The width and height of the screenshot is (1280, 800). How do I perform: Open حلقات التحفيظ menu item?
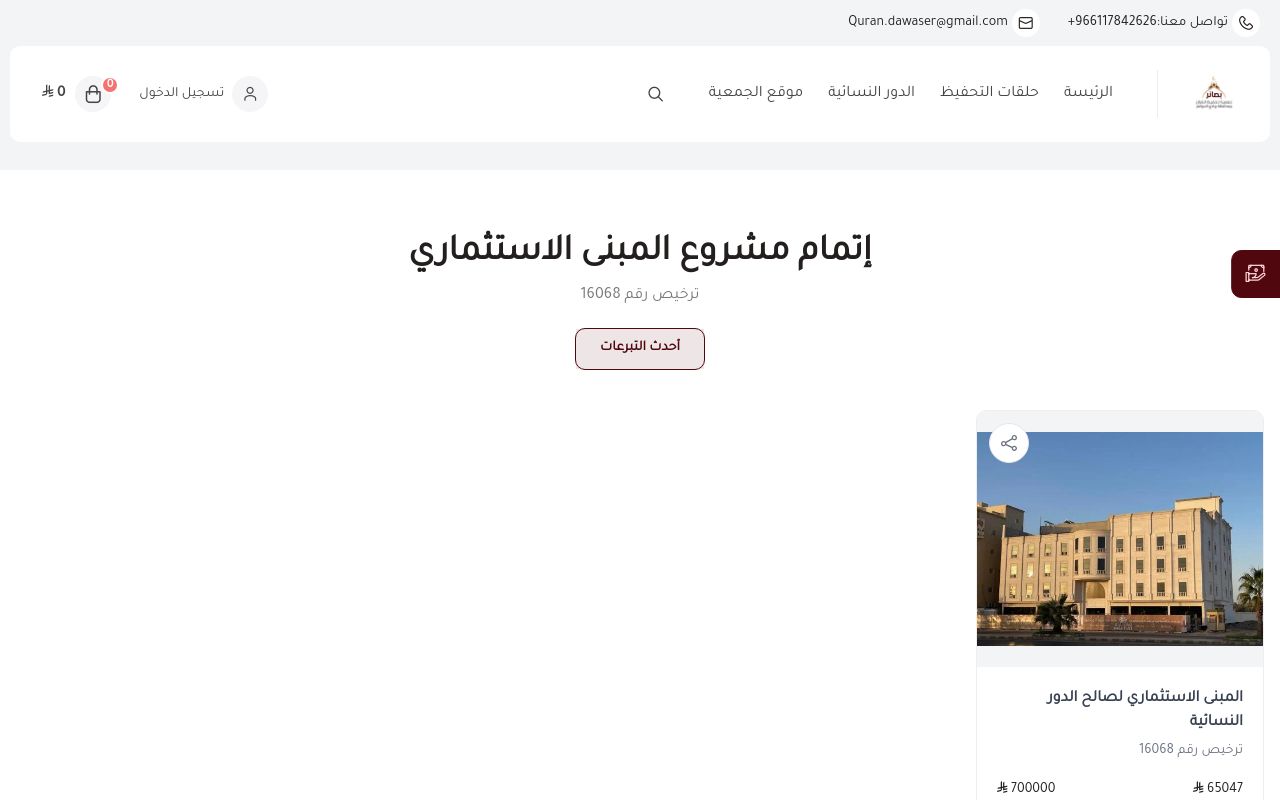click(989, 93)
